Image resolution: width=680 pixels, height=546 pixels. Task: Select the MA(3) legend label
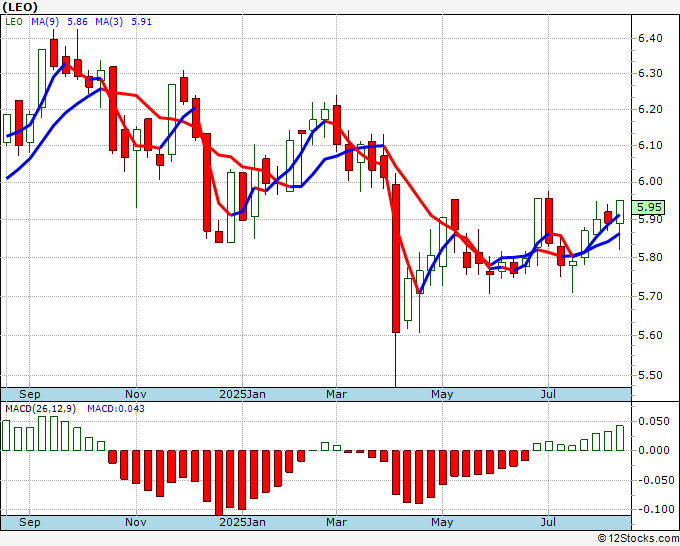(109, 22)
